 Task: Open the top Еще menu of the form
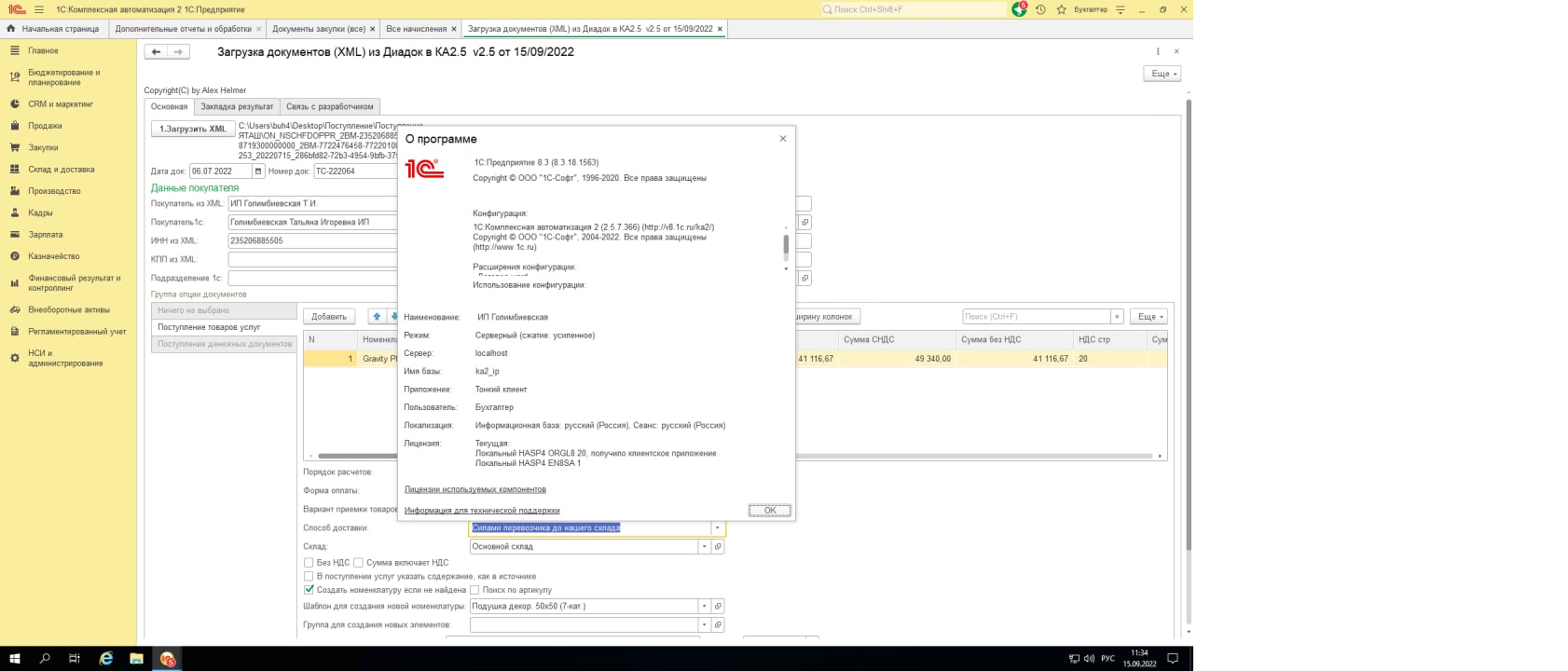click(x=1162, y=74)
